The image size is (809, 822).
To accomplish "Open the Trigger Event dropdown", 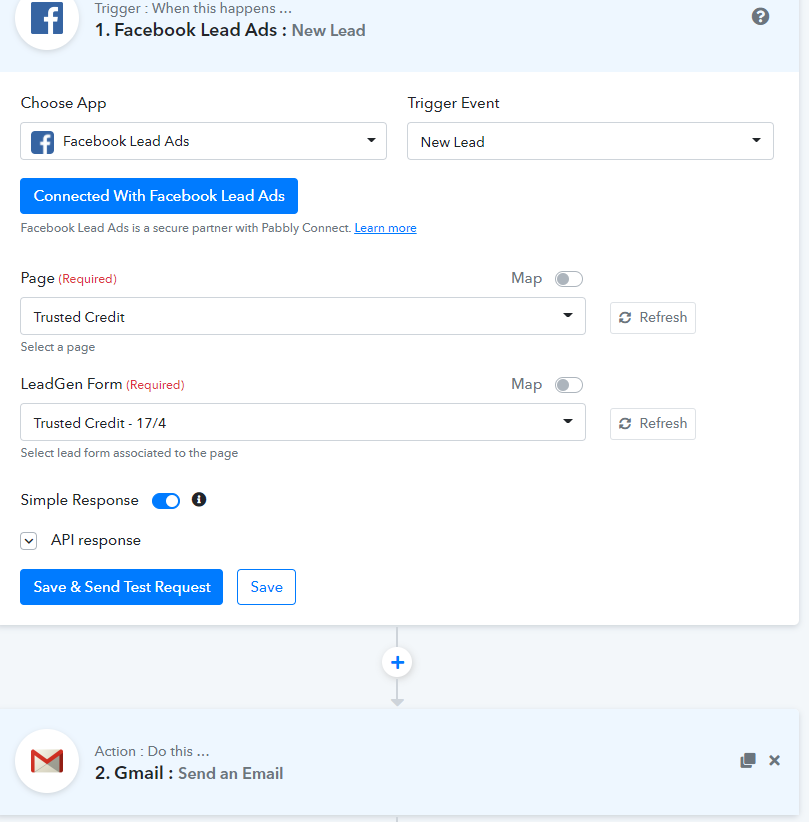I will 590,141.
